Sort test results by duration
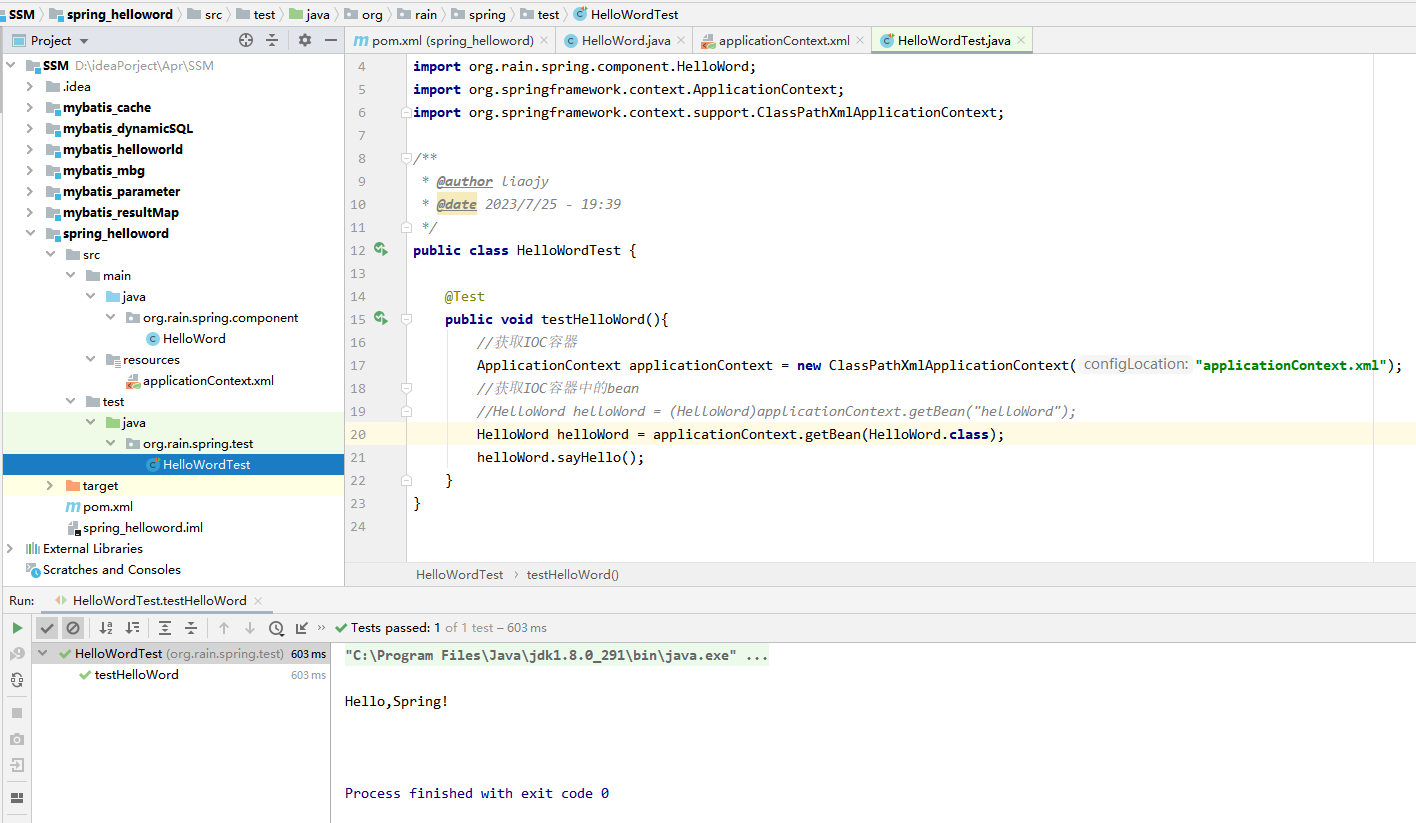 tap(132, 628)
